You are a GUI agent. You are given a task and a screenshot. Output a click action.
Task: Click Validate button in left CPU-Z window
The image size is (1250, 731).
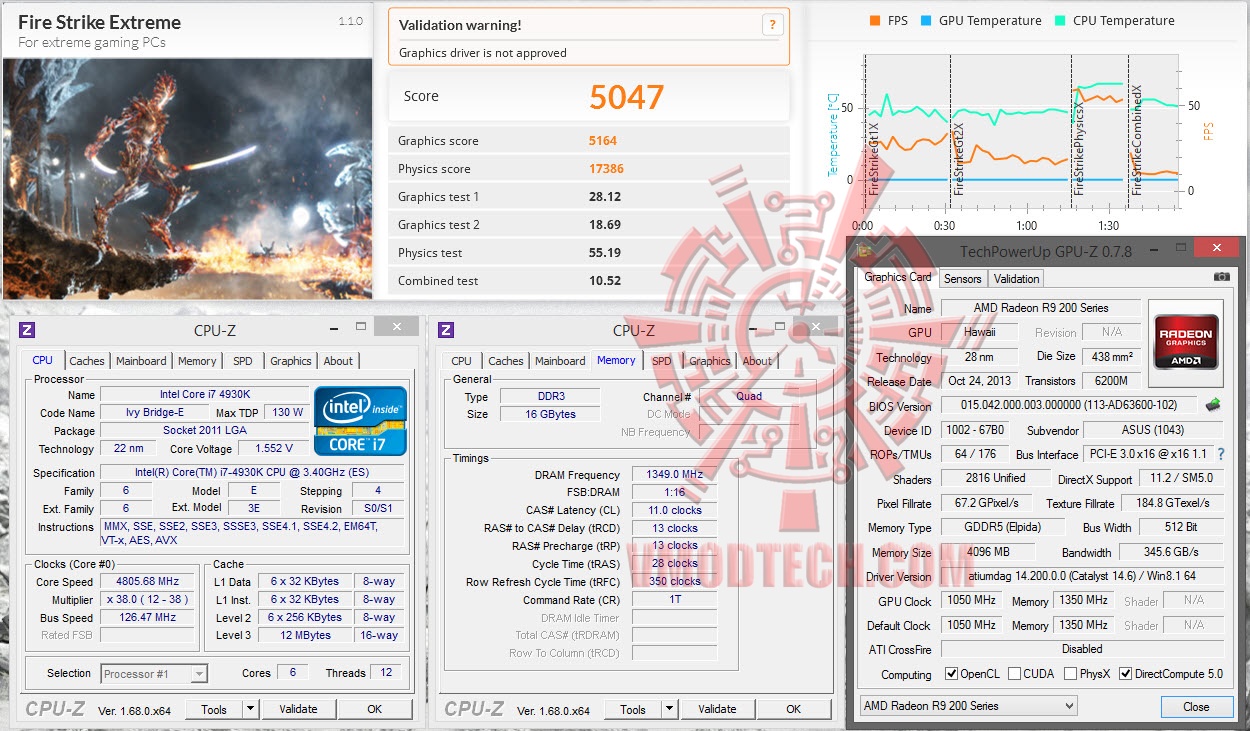(x=298, y=710)
